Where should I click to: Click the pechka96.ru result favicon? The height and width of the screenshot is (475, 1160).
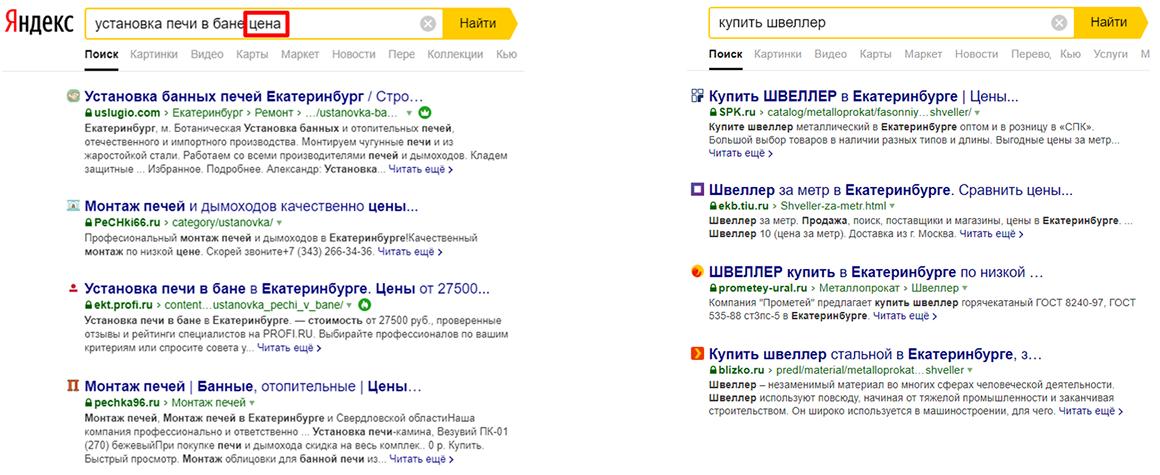tap(73, 385)
